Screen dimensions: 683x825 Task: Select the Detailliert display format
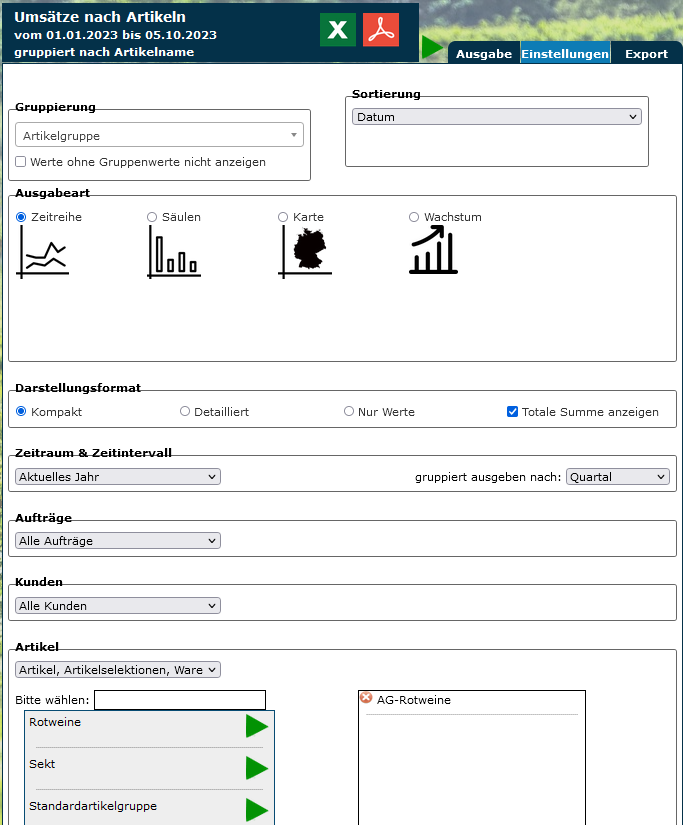(185, 411)
